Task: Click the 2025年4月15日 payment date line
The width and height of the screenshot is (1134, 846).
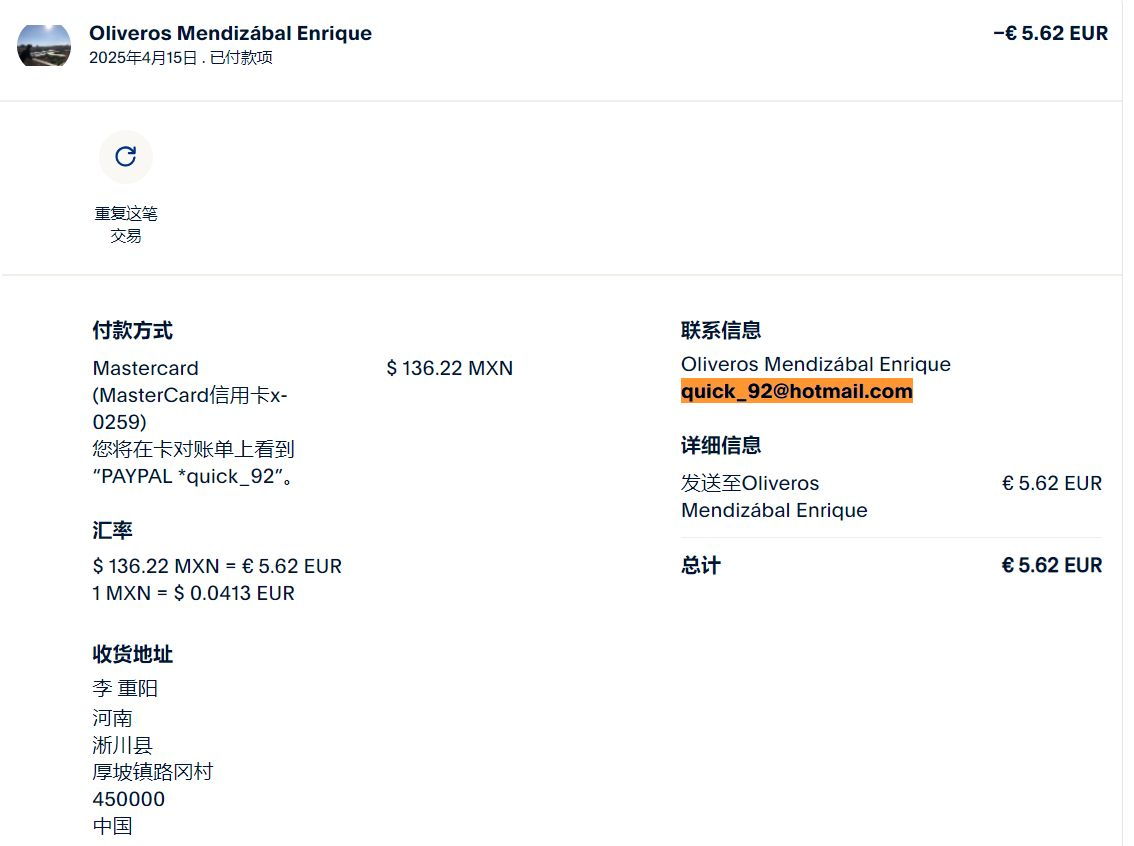Action: (181, 58)
